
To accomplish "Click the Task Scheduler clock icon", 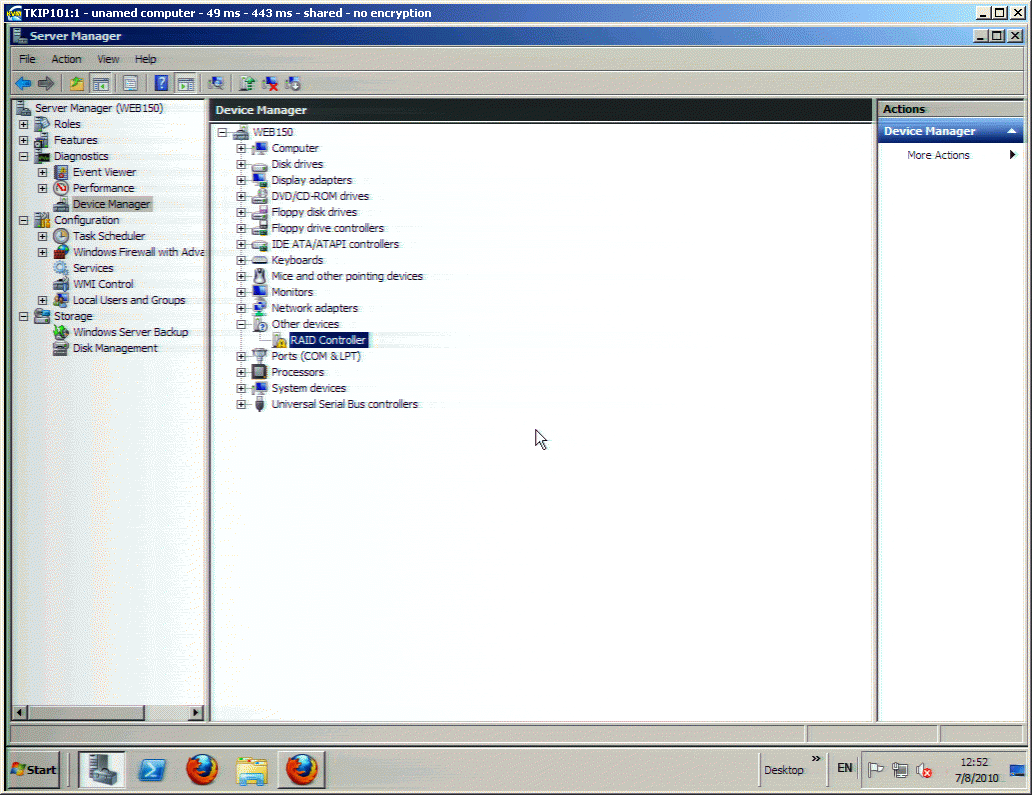I will coord(61,236).
